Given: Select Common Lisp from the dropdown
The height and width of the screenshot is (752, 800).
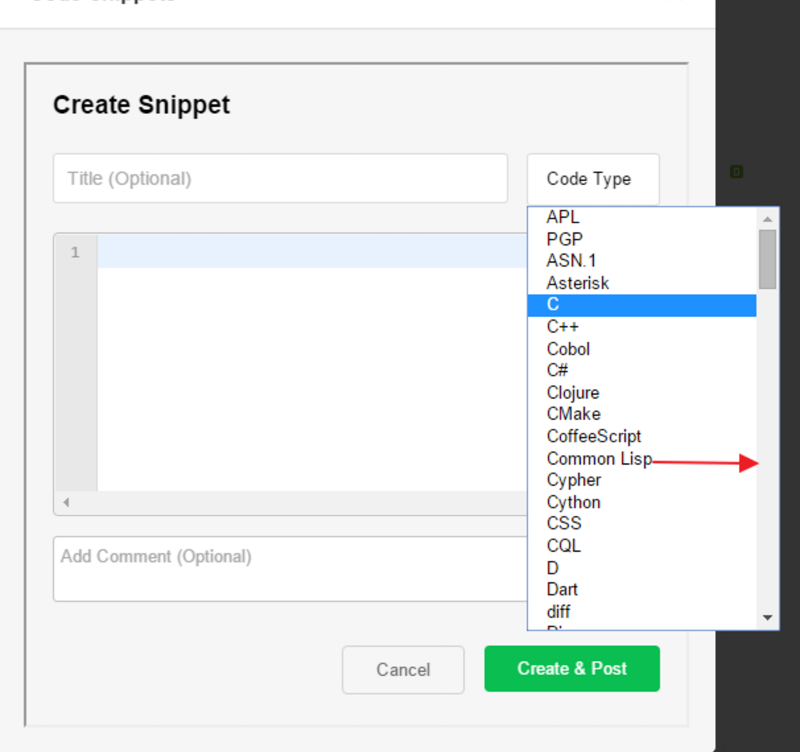Looking at the screenshot, I should pyautogui.click(x=598, y=459).
